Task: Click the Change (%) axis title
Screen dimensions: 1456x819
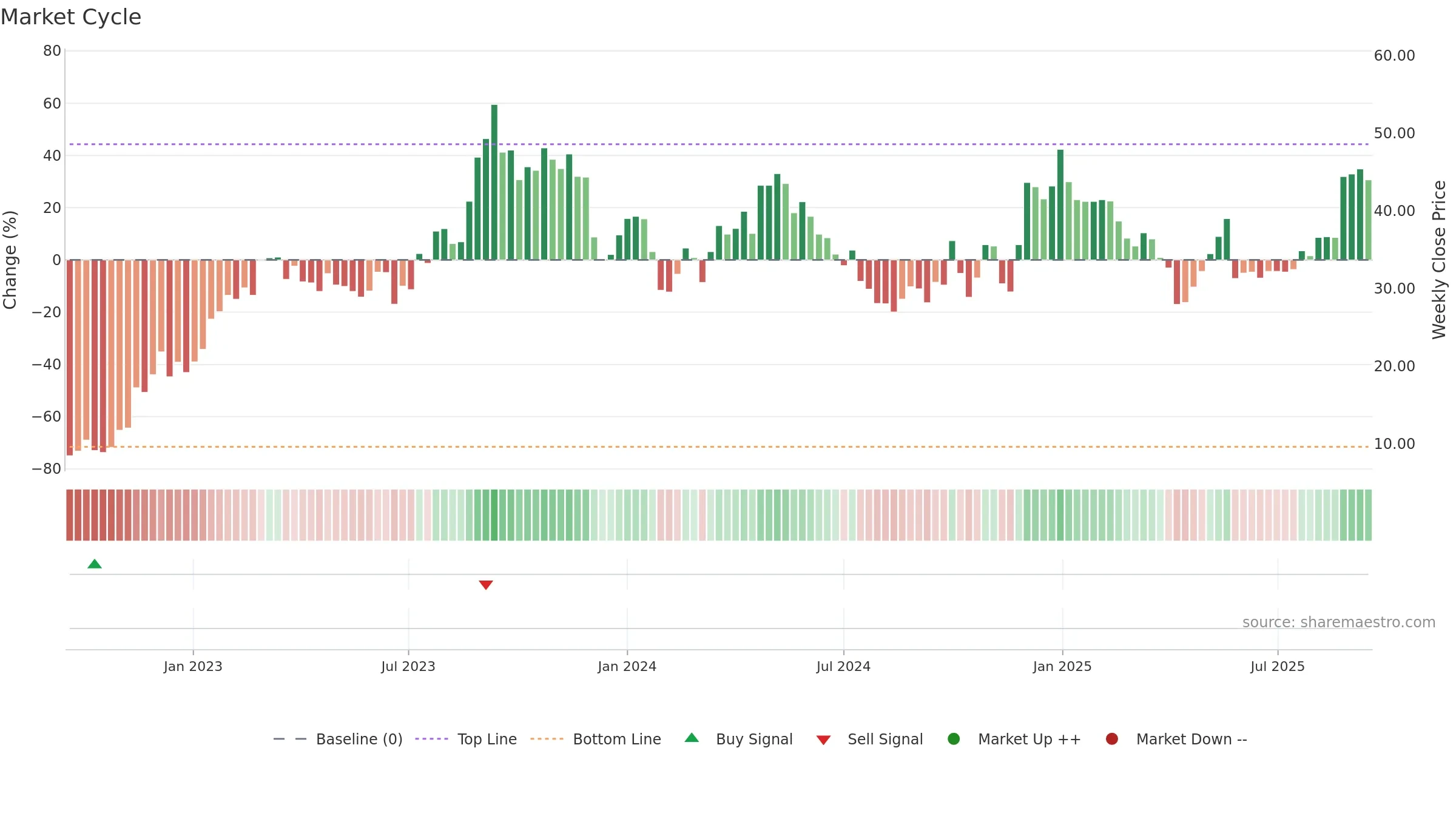Action: pos(10,260)
